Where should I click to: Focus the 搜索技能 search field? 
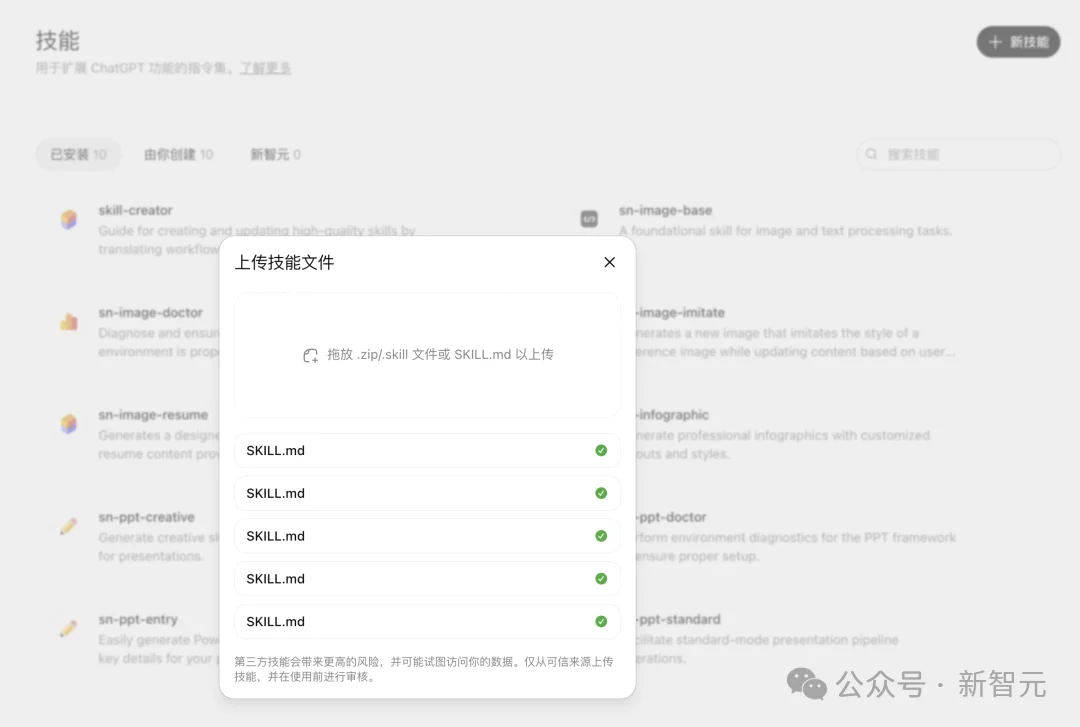tap(958, 154)
